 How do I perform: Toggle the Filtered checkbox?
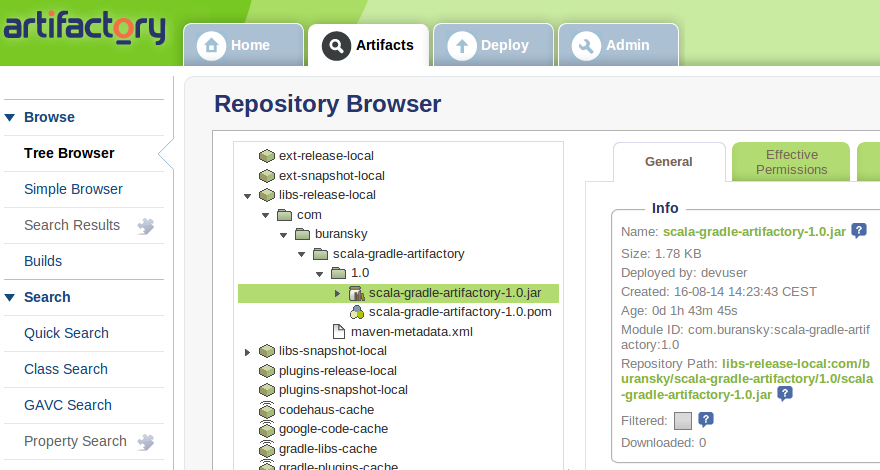pos(682,421)
